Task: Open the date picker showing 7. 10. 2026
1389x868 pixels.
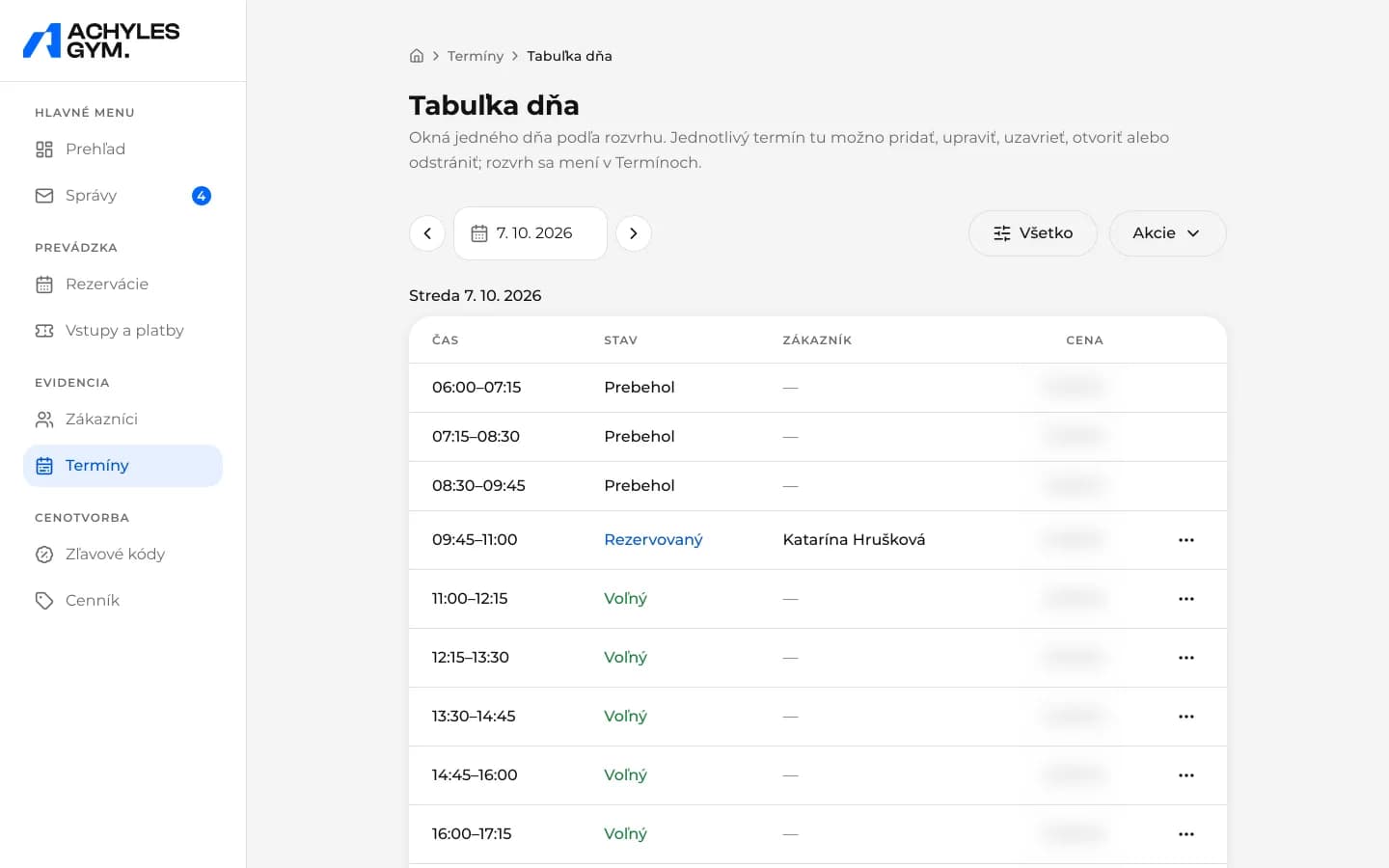Action: (x=531, y=233)
